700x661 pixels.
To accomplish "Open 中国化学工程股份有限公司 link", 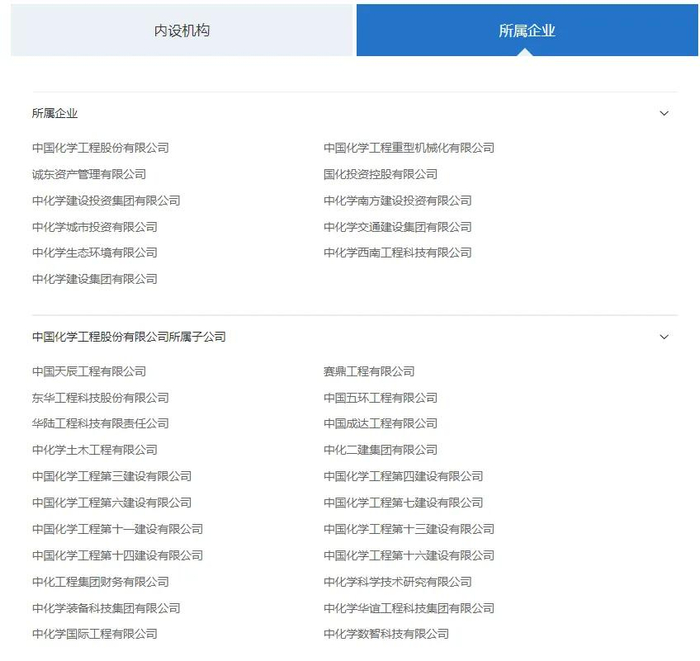I will click(100, 148).
